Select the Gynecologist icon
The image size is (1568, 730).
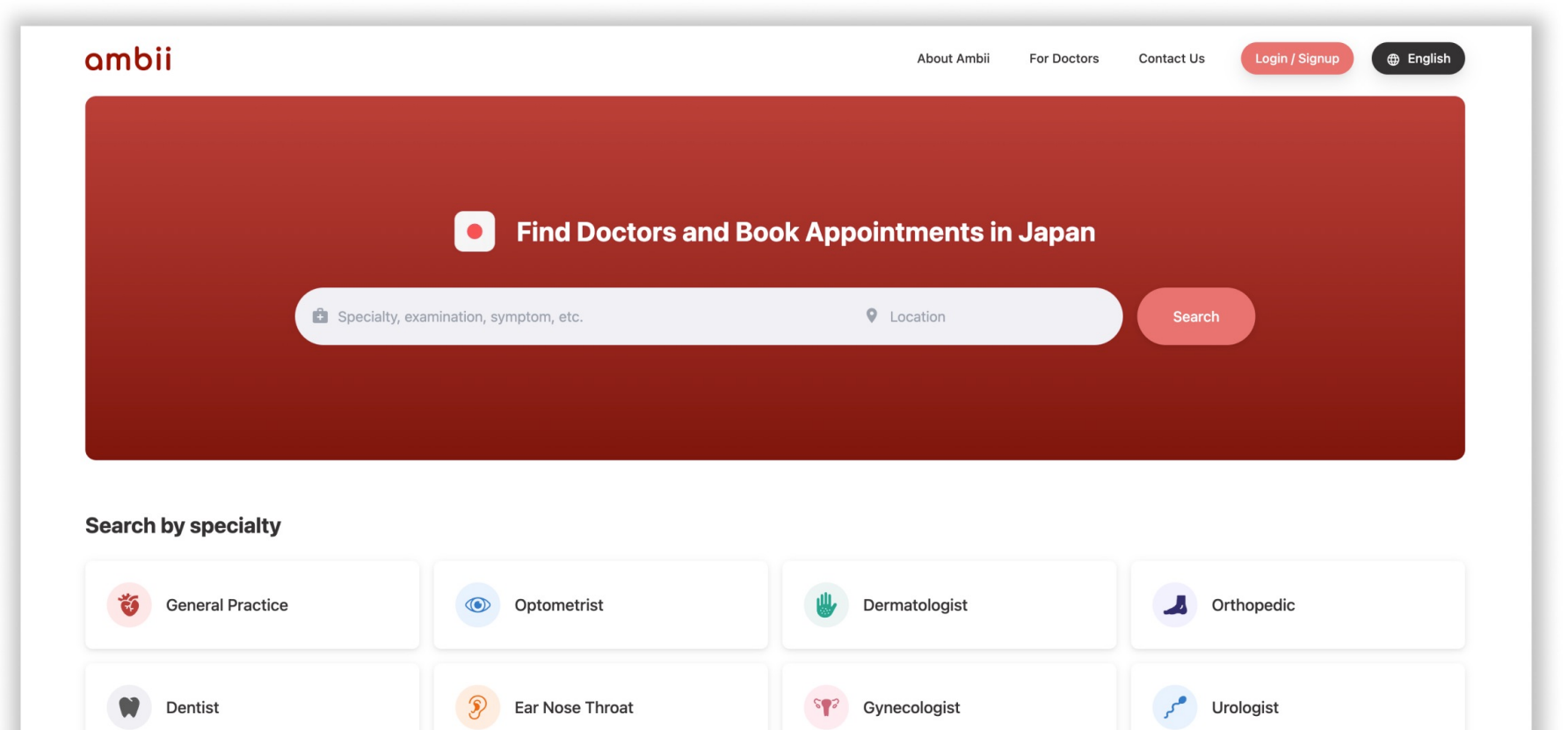pyautogui.click(x=826, y=707)
